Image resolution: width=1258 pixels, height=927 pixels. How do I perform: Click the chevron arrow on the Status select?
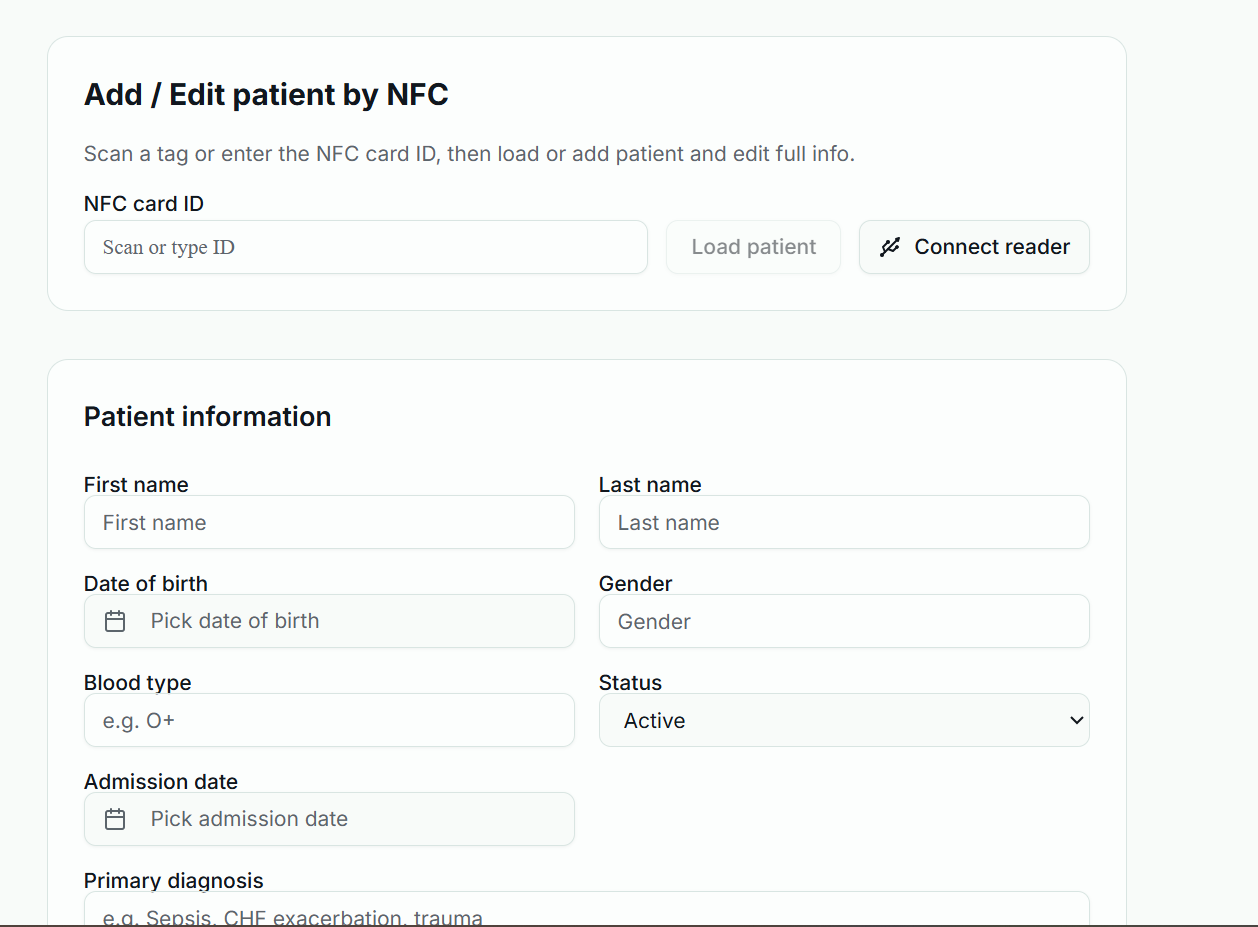pos(1076,720)
